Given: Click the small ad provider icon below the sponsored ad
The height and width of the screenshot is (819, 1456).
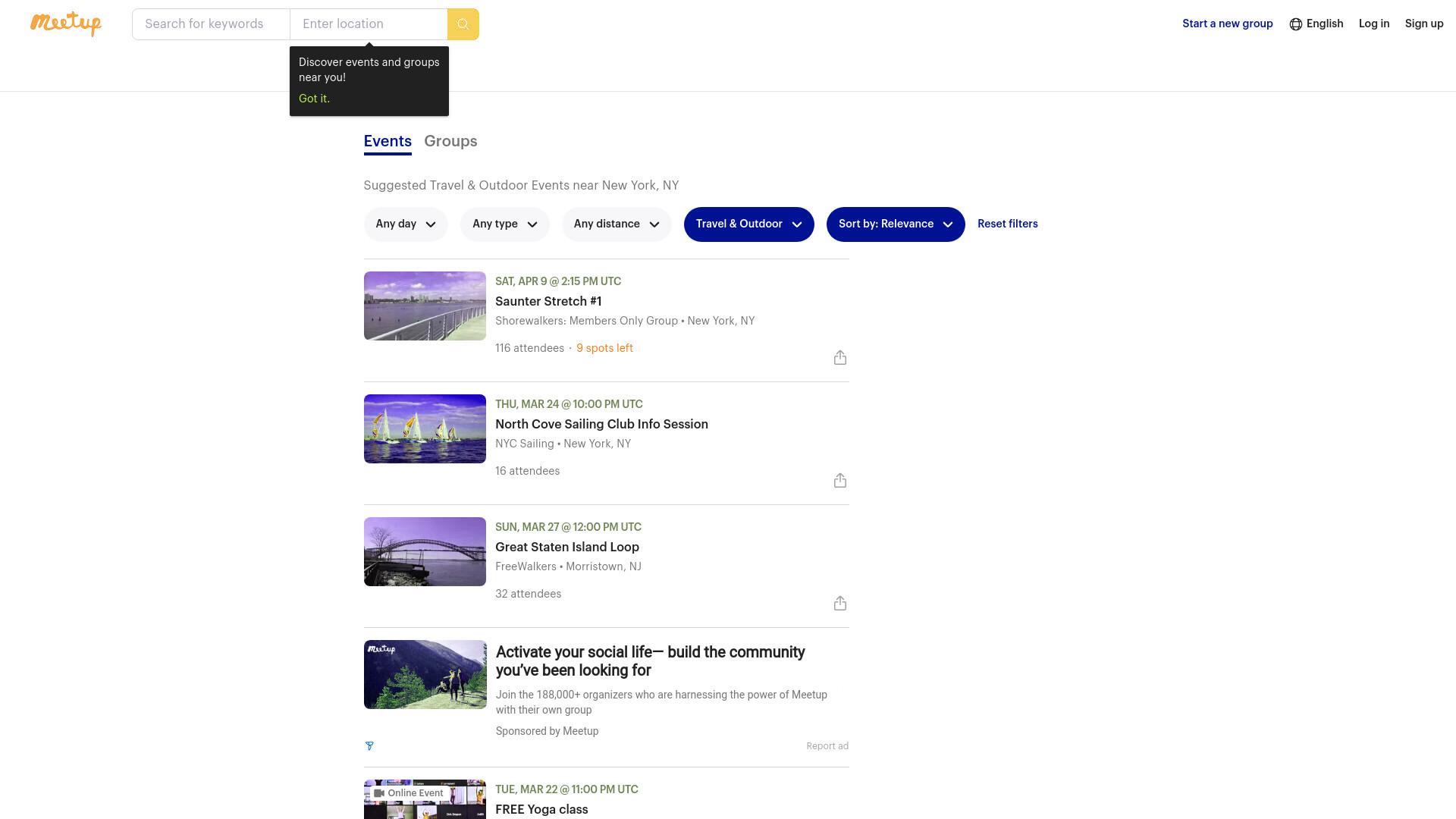Looking at the screenshot, I should [369, 746].
